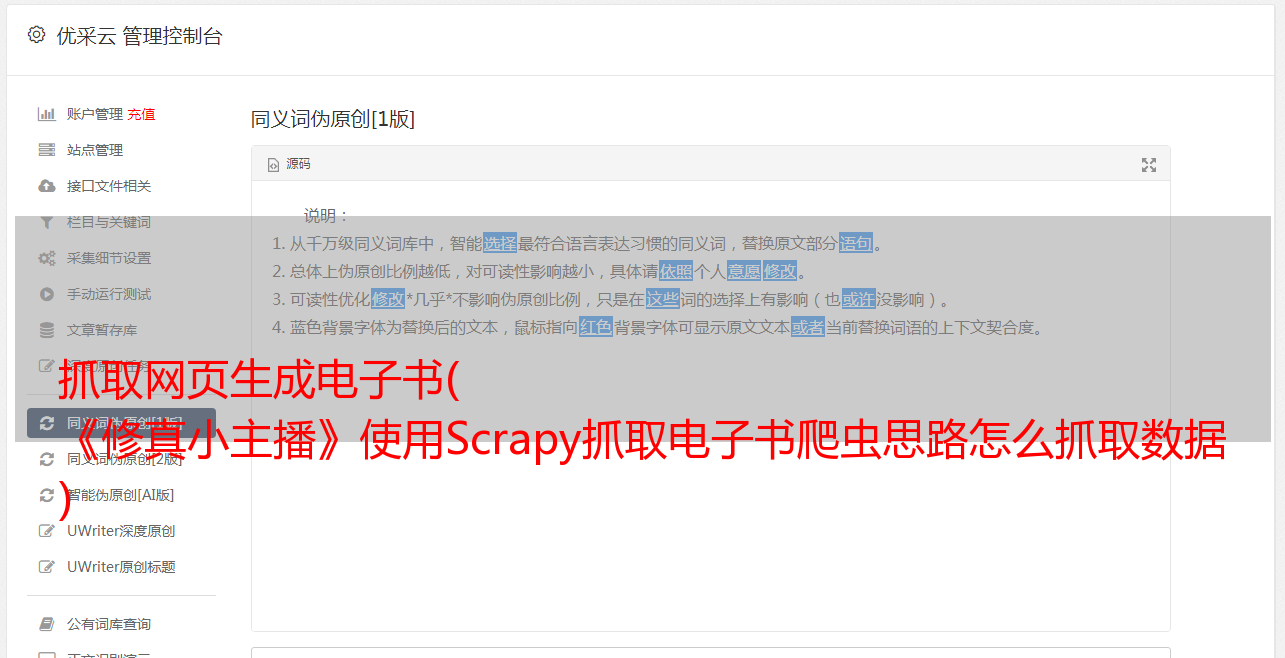Click the 源码 source code button
Screen dimensions: 1285x658
pyautogui.click(x=289, y=164)
